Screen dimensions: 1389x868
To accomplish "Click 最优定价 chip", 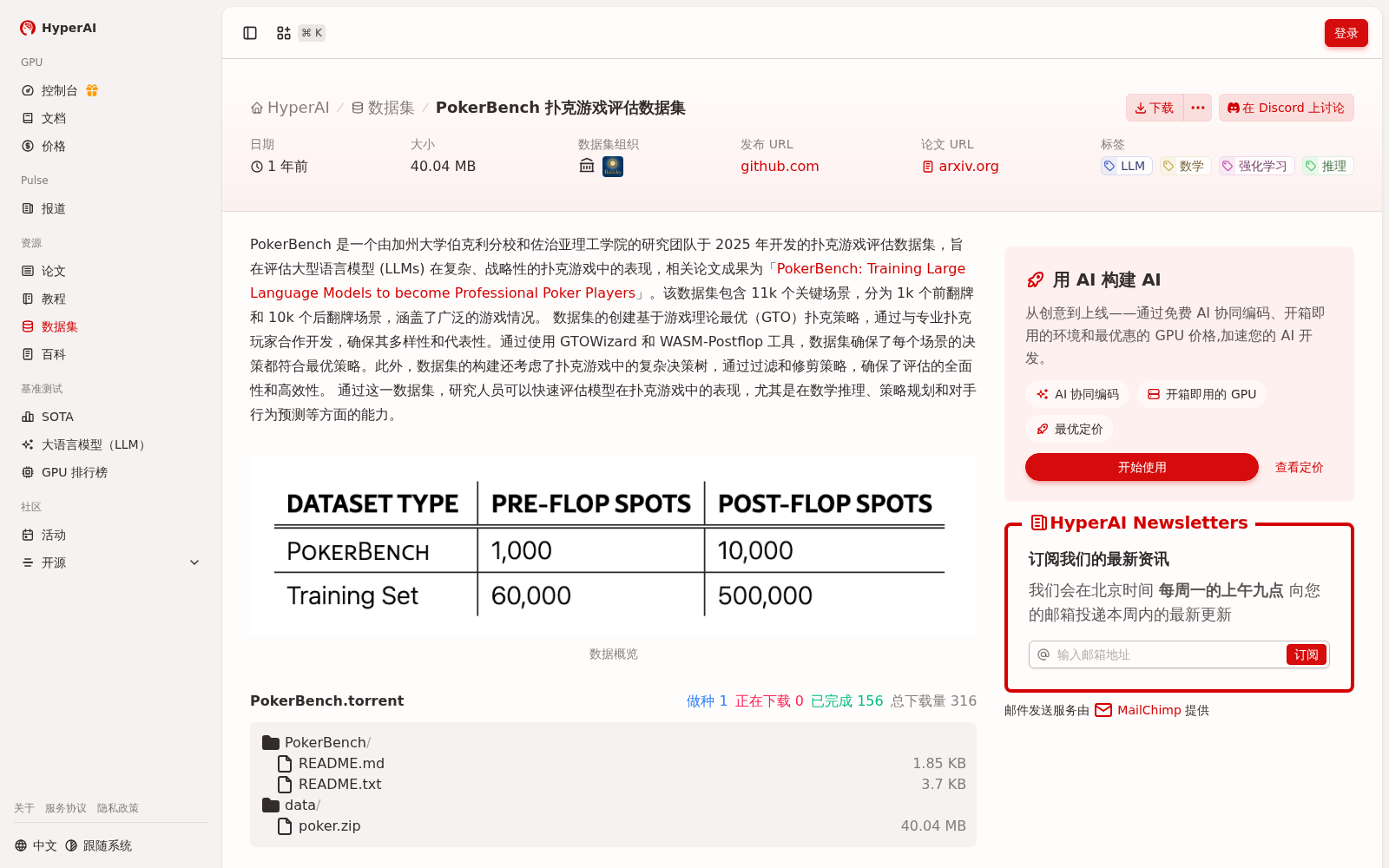I will 1070,429.
